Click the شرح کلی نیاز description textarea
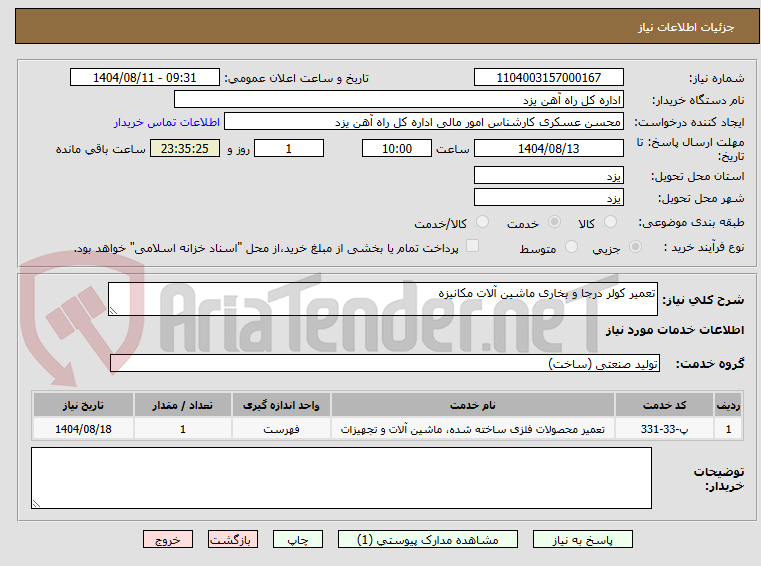761x566 pixels. click(382, 299)
